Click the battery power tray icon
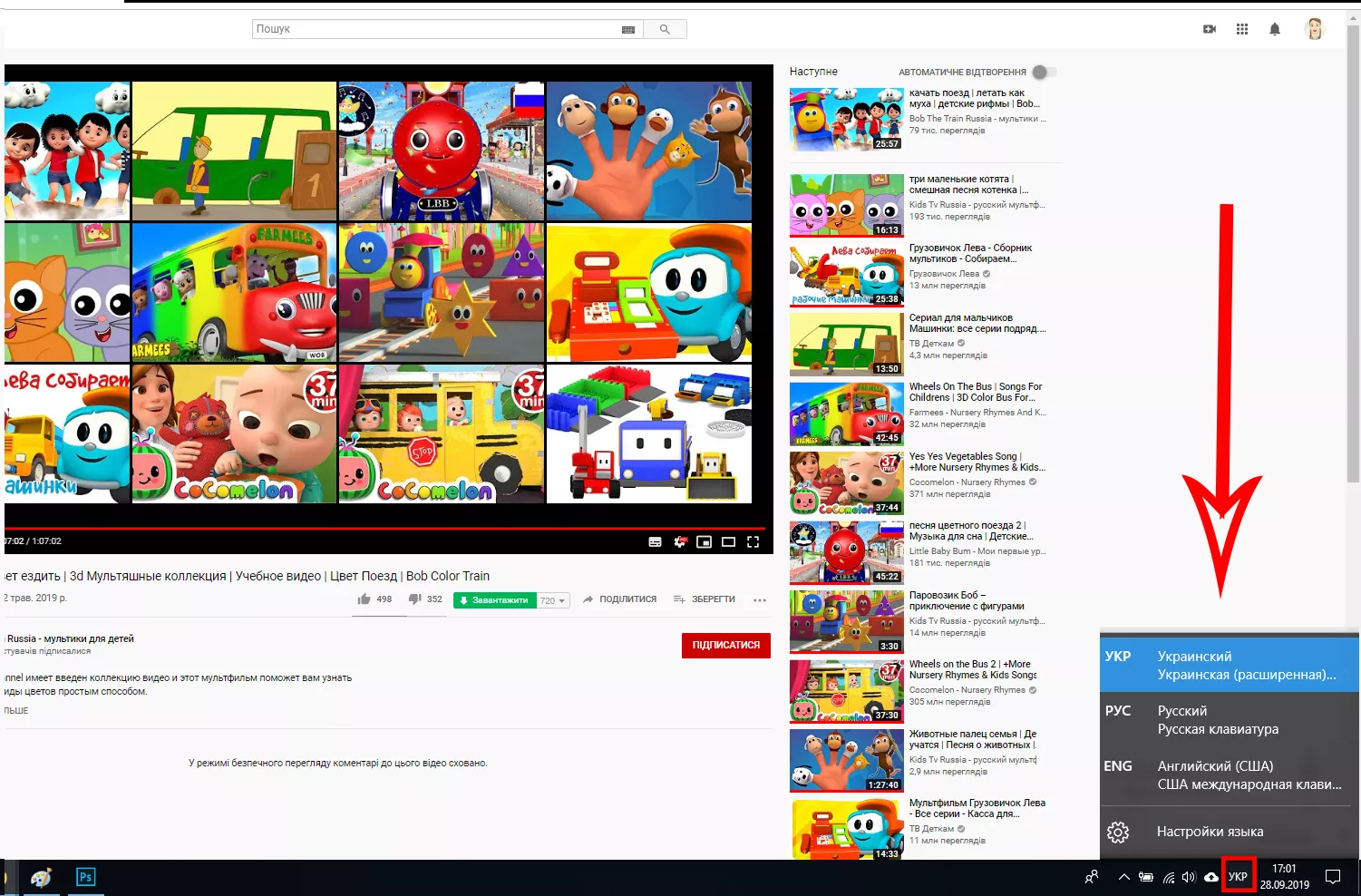This screenshot has height=896, width=1361. point(1146,877)
